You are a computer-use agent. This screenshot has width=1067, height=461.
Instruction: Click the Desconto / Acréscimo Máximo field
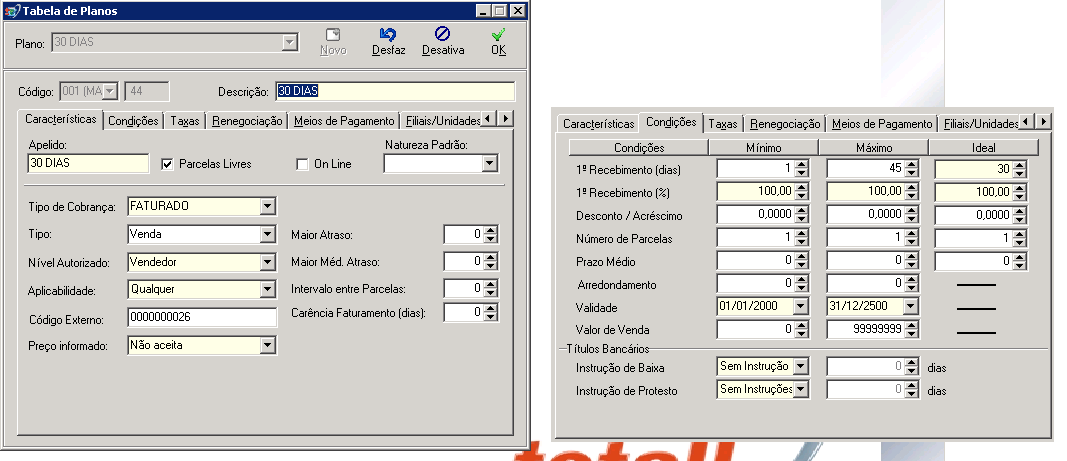872,215
